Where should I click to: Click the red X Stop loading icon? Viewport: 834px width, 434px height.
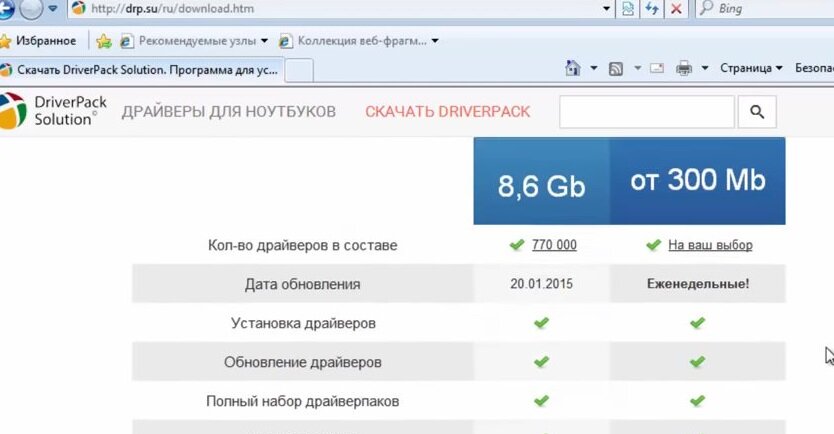[x=676, y=9]
